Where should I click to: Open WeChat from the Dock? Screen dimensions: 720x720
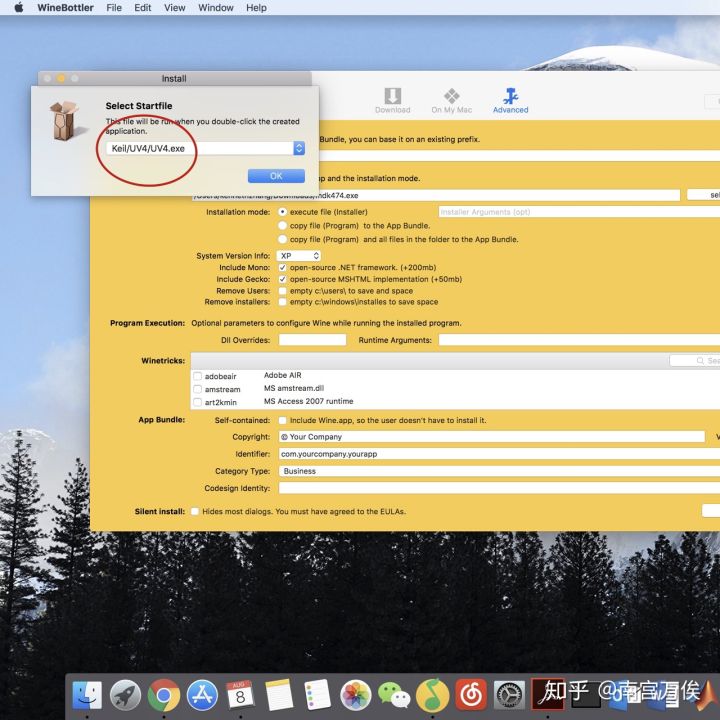(394, 695)
